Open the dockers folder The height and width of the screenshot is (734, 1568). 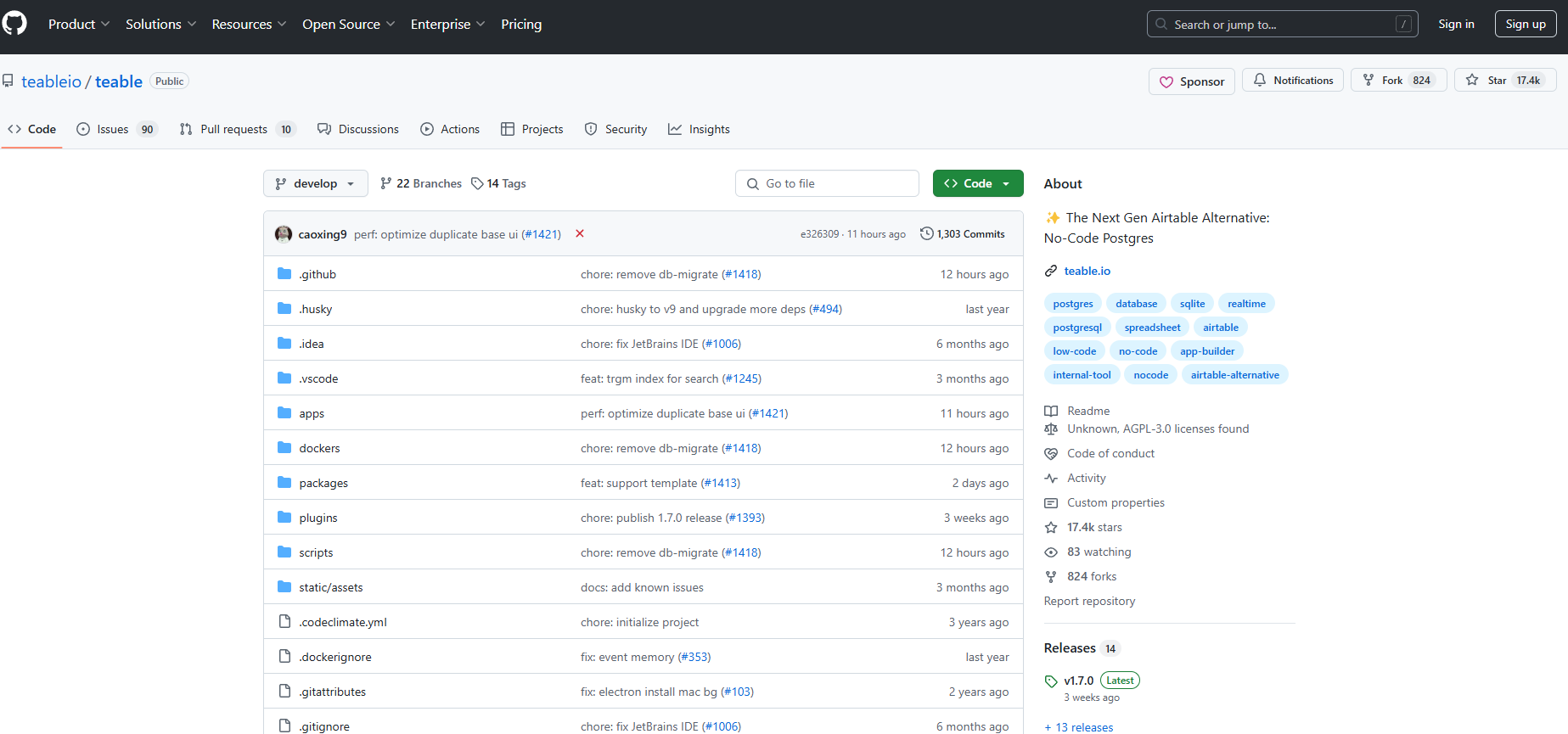pos(319,448)
